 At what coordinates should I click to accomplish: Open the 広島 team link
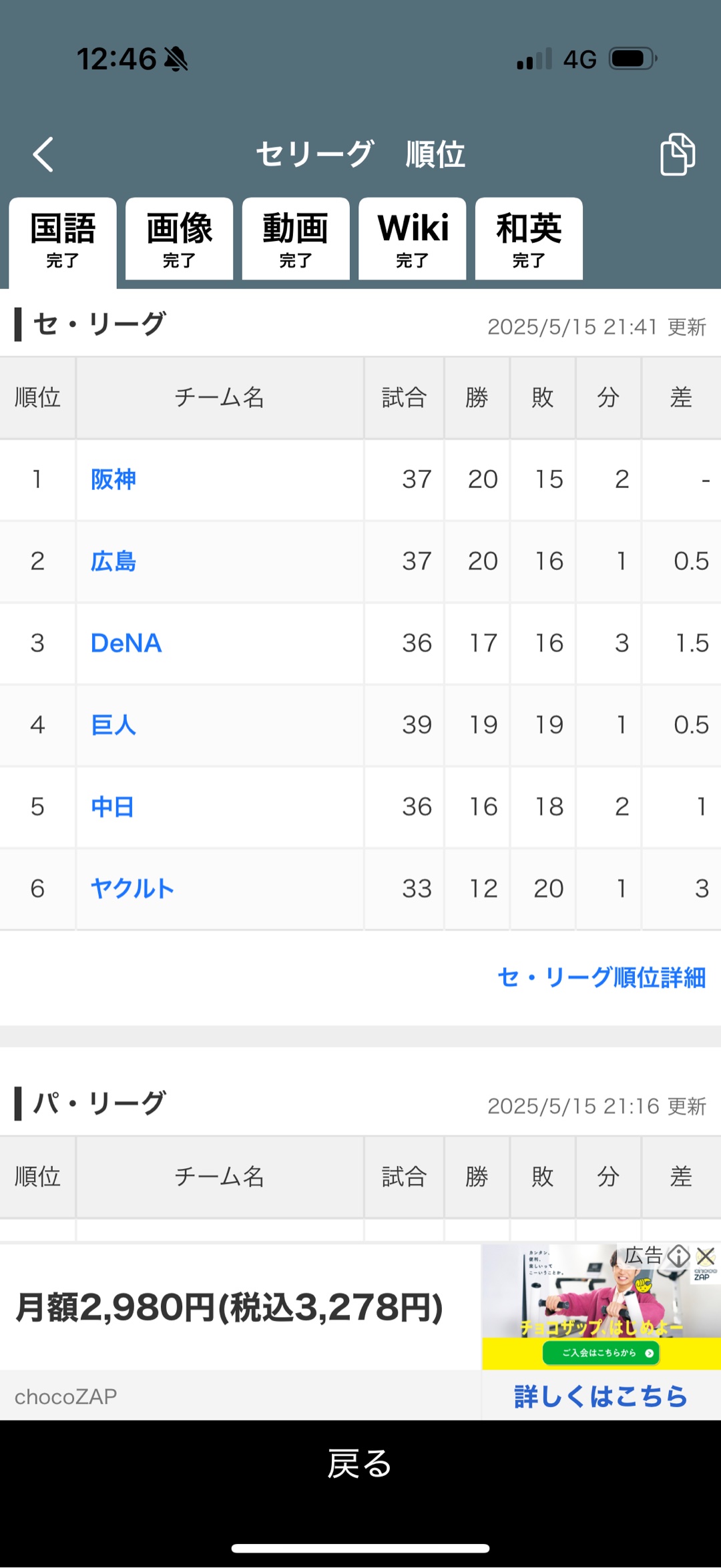[x=113, y=561]
